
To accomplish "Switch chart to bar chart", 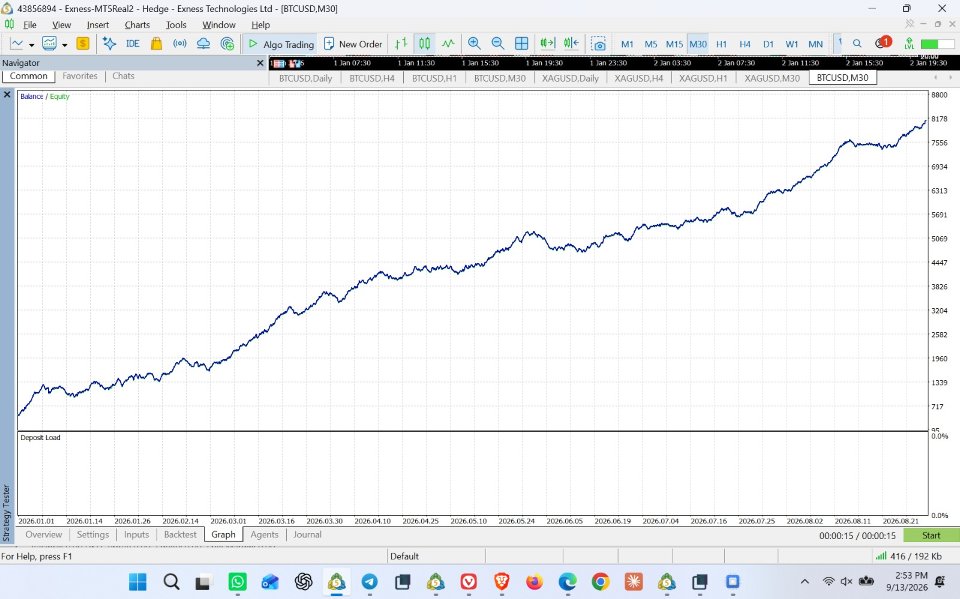I will click(401, 43).
